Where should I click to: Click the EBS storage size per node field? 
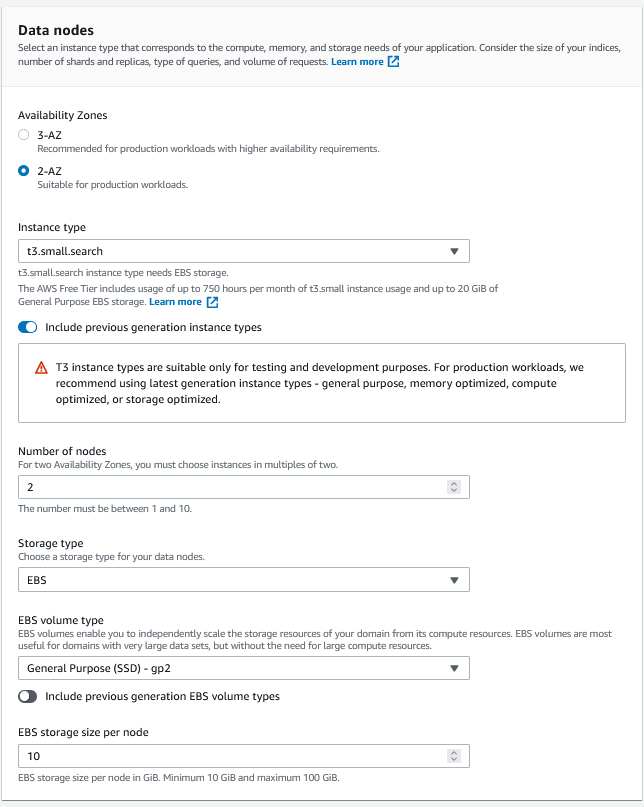(x=230, y=756)
